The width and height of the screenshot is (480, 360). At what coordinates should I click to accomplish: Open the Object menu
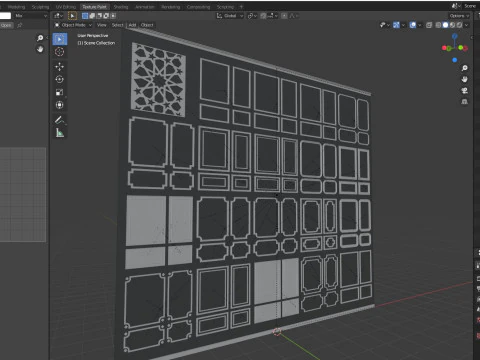pyautogui.click(x=147, y=25)
